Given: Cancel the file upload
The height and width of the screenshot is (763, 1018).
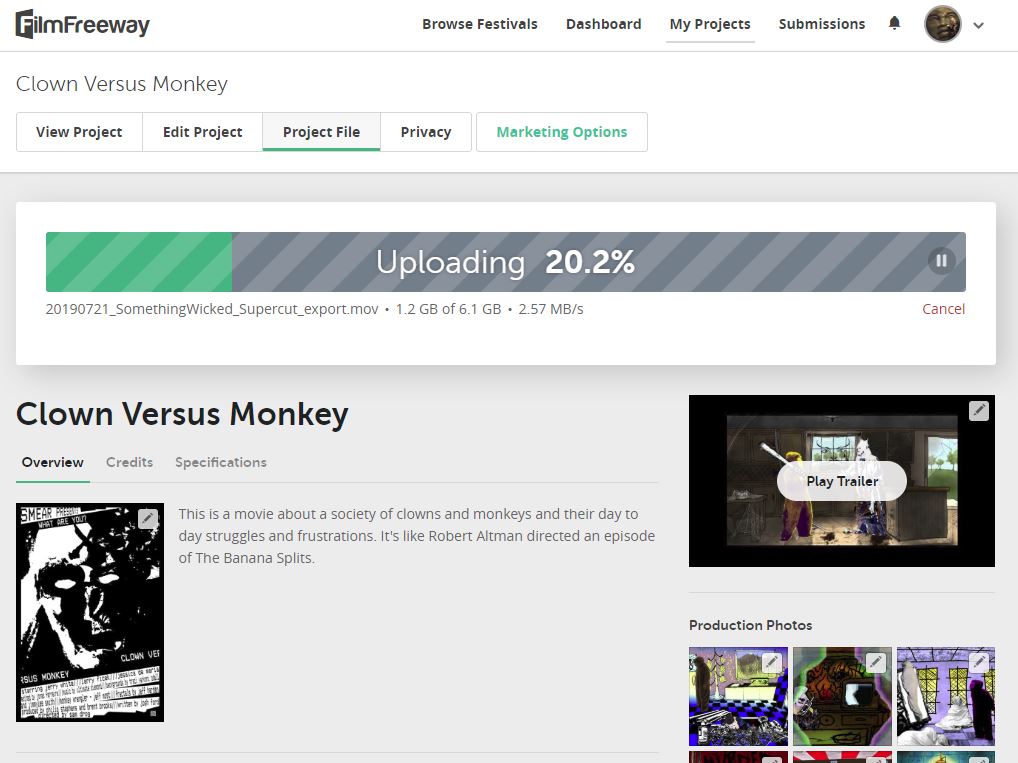Looking at the screenshot, I should [943, 309].
